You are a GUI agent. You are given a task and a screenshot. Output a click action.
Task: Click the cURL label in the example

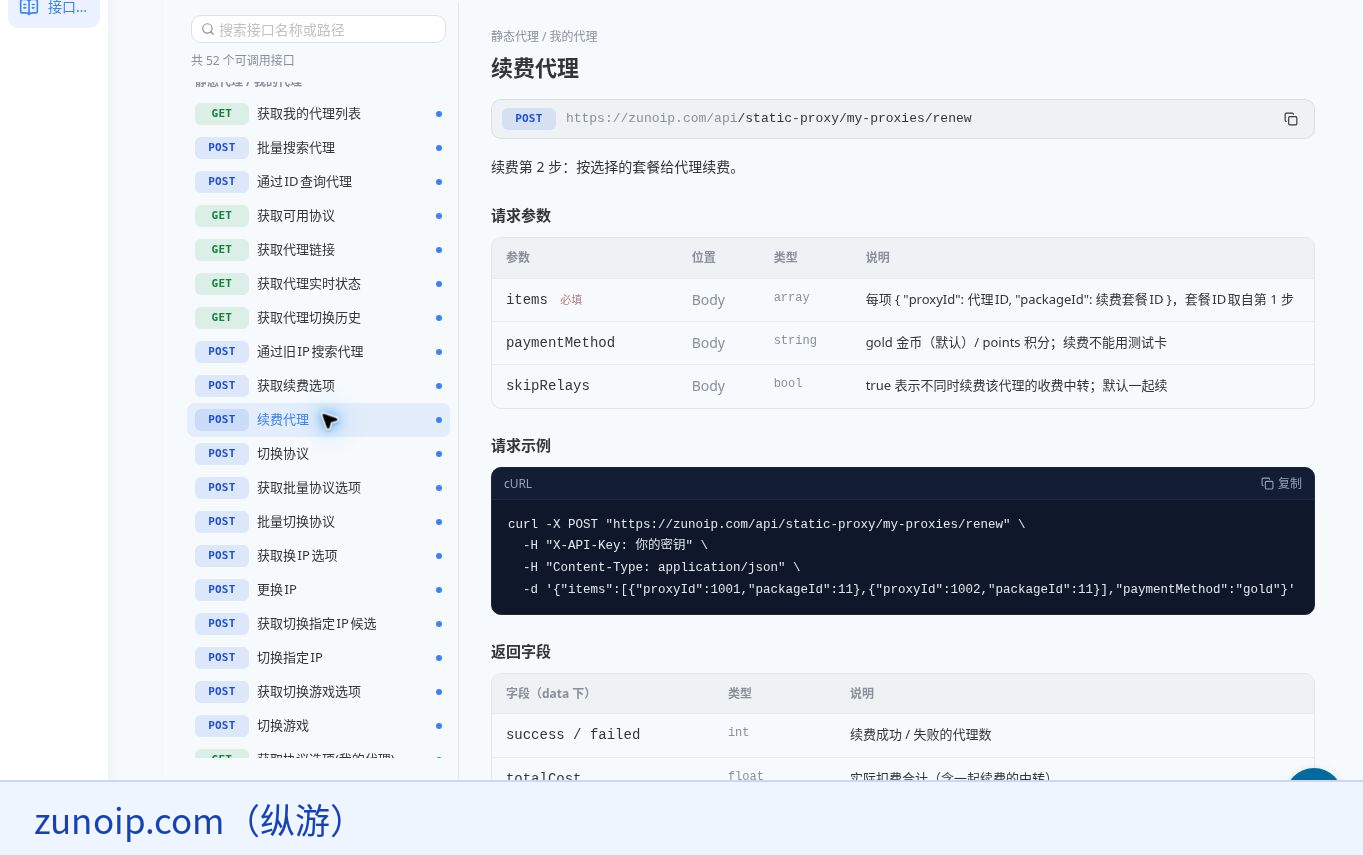tap(518, 484)
